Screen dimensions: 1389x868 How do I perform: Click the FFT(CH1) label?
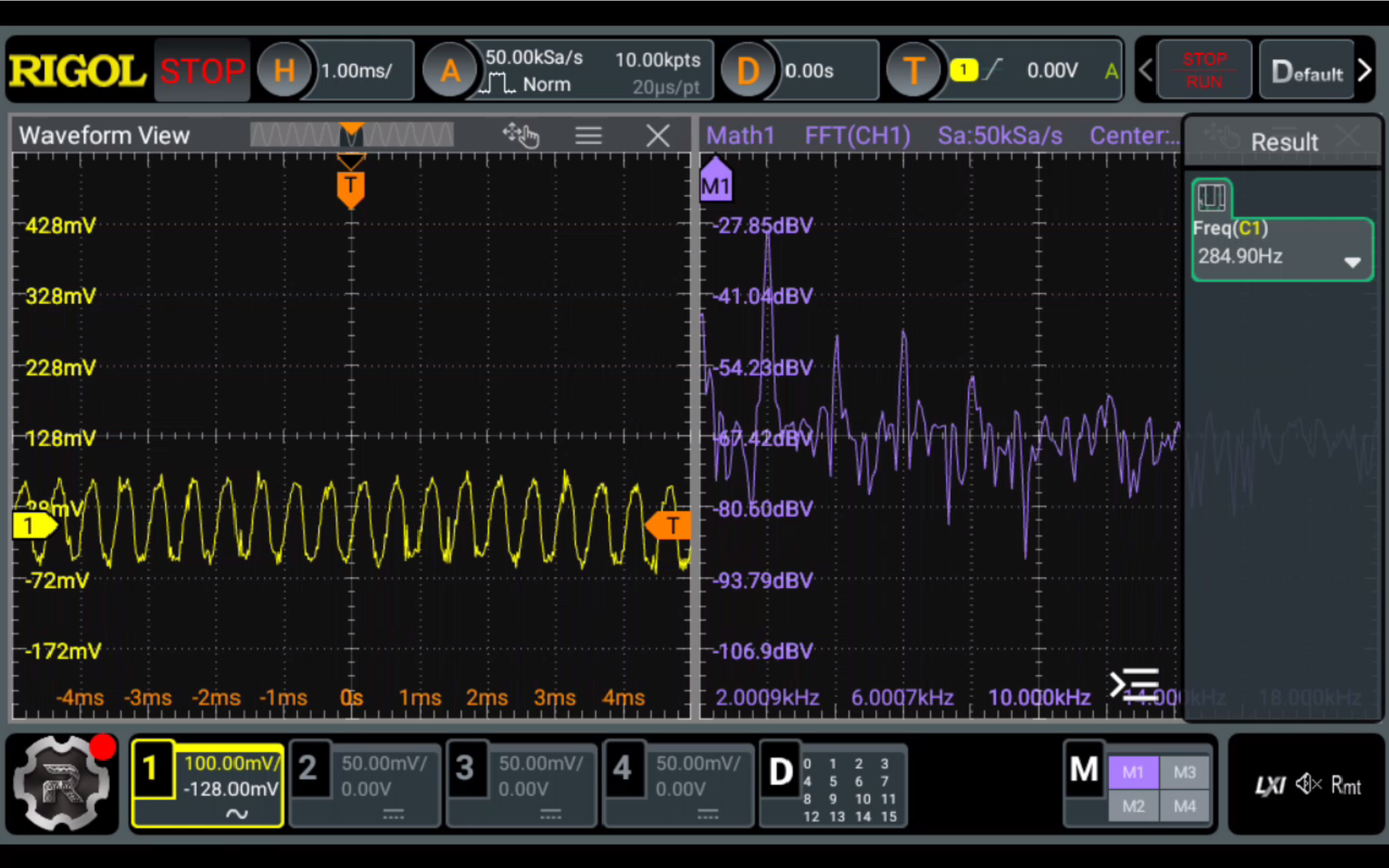857,135
